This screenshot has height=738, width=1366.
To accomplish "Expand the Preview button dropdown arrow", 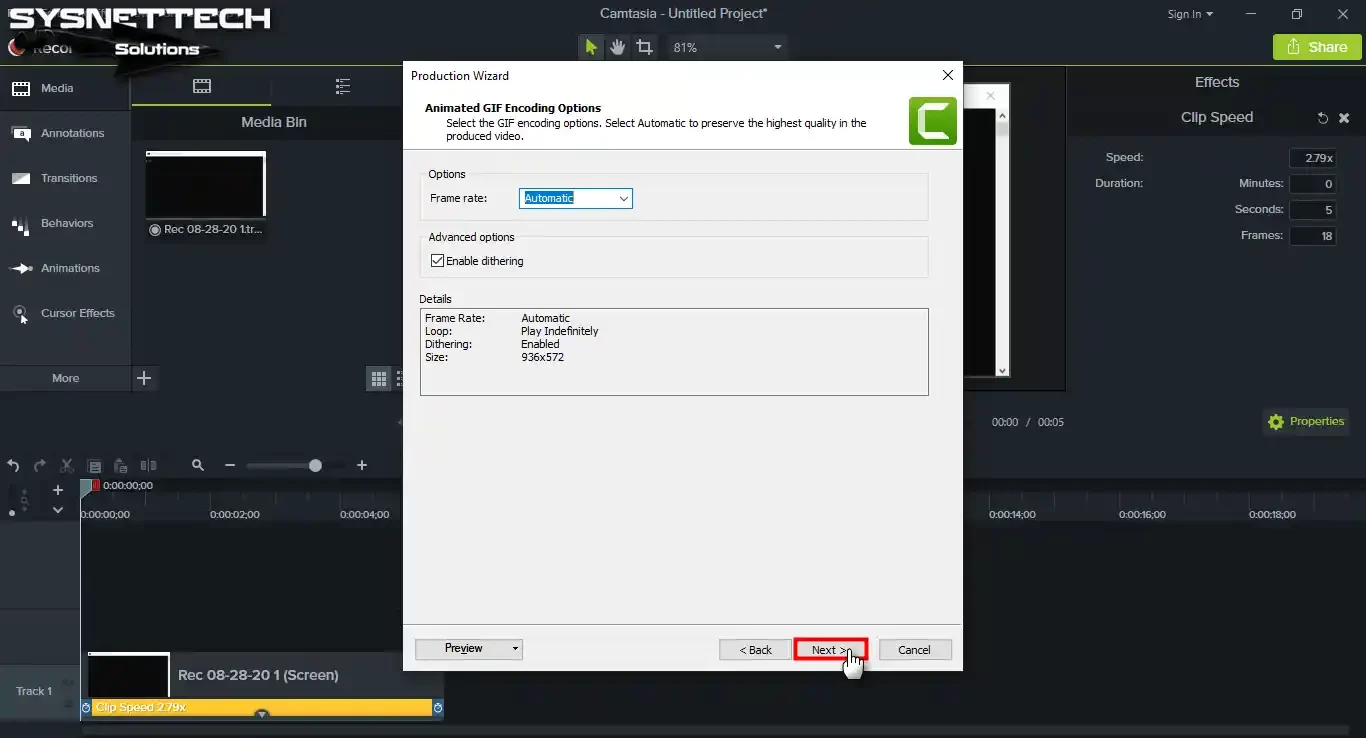I will [x=516, y=649].
